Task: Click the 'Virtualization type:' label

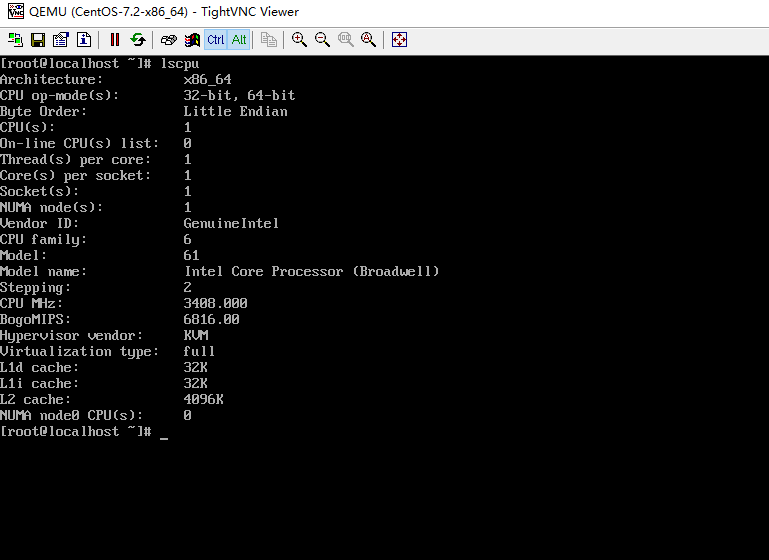Action: [x=80, y=352]
